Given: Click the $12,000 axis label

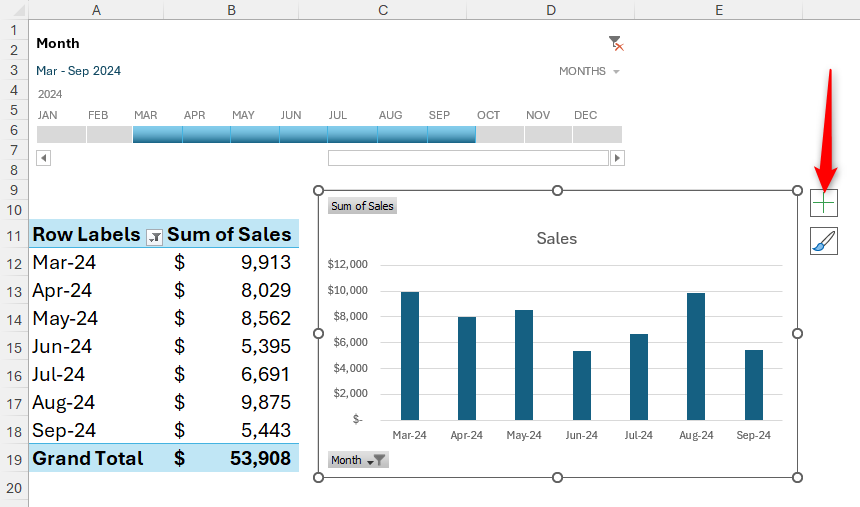Looking at the screenshot, I should (x=347, y=264).
